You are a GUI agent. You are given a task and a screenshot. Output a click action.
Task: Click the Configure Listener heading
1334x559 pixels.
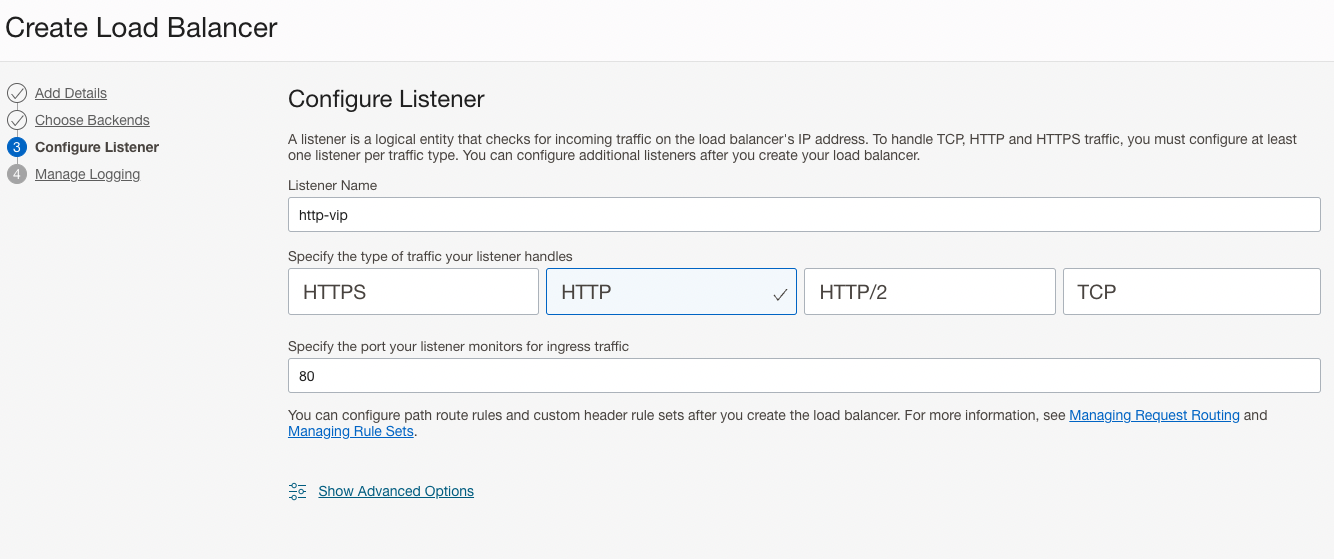tap(386, 99)
